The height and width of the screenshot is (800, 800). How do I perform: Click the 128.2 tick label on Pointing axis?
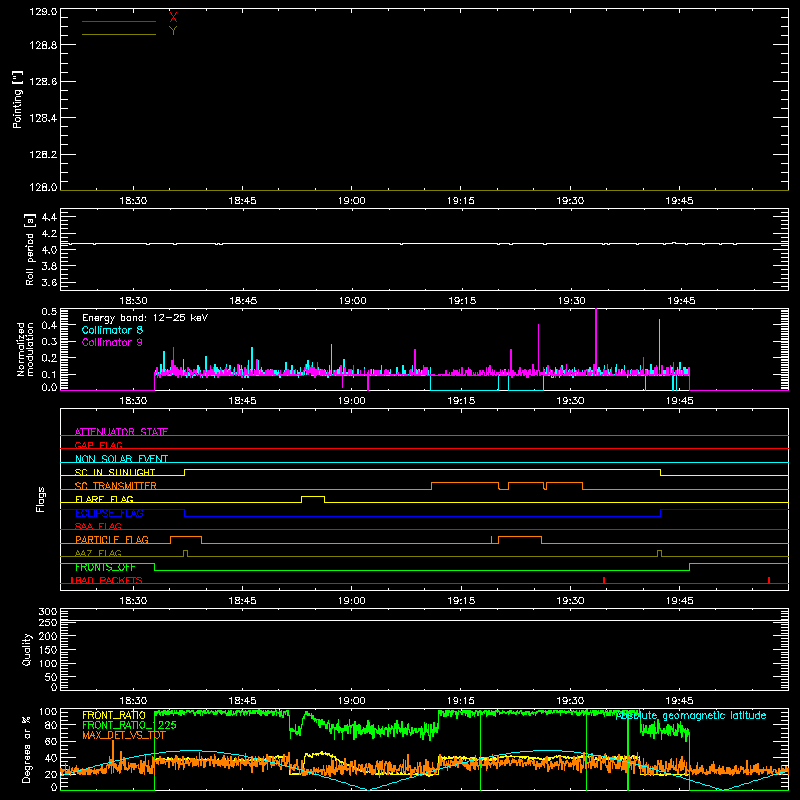pyautogui.click(x=43, y=155)
